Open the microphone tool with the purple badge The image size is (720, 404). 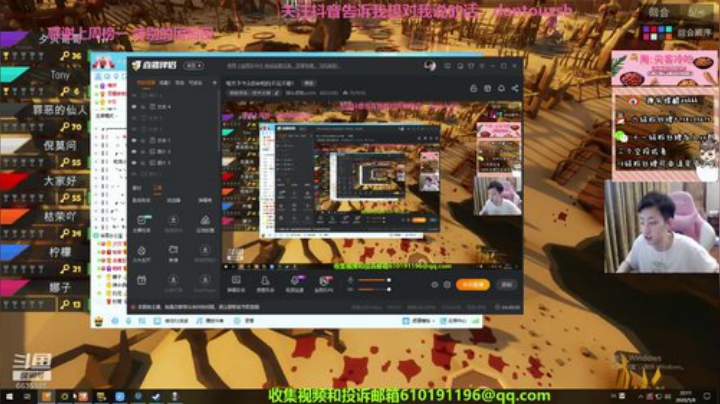coord(295,284)
